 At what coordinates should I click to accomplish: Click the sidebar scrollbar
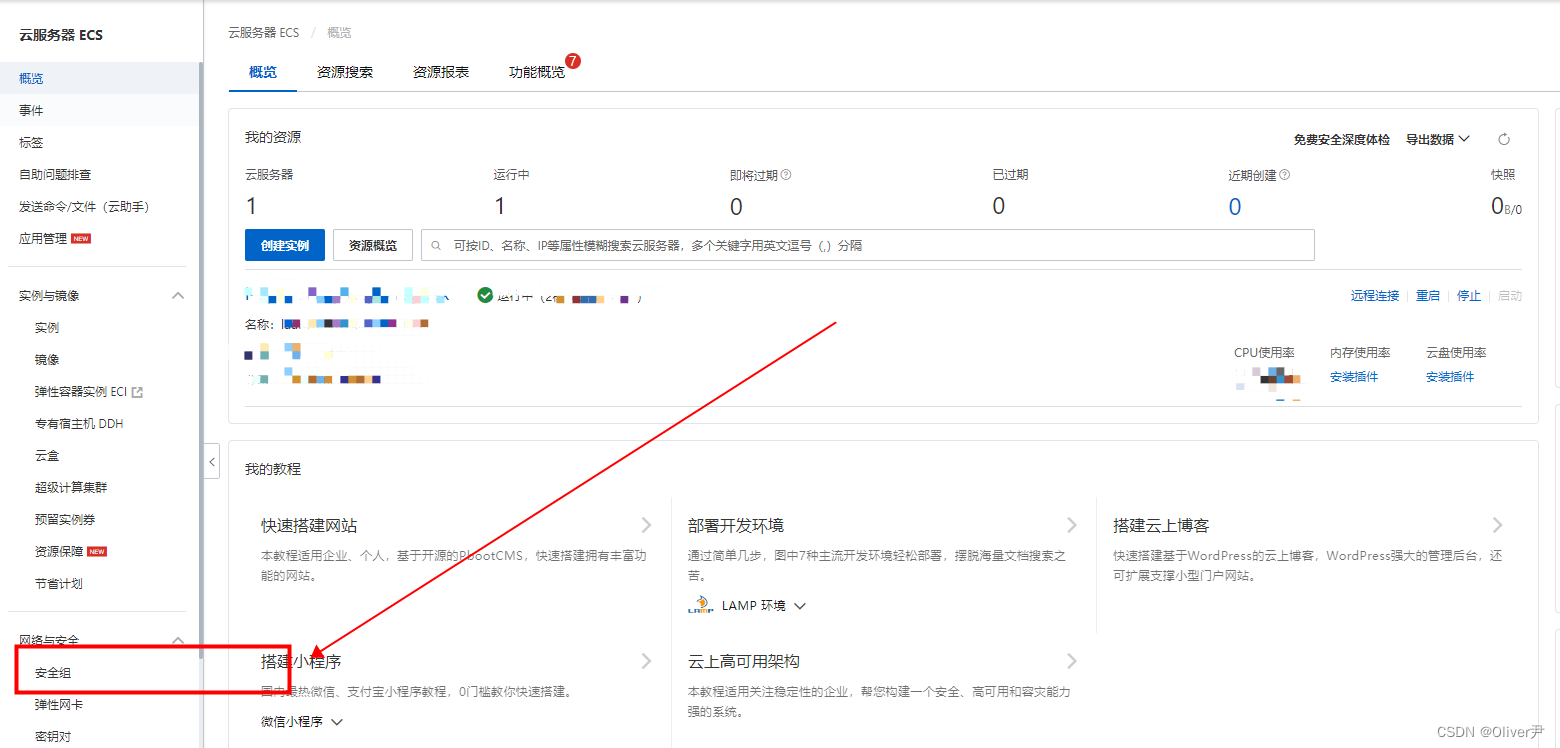[201, 360]
